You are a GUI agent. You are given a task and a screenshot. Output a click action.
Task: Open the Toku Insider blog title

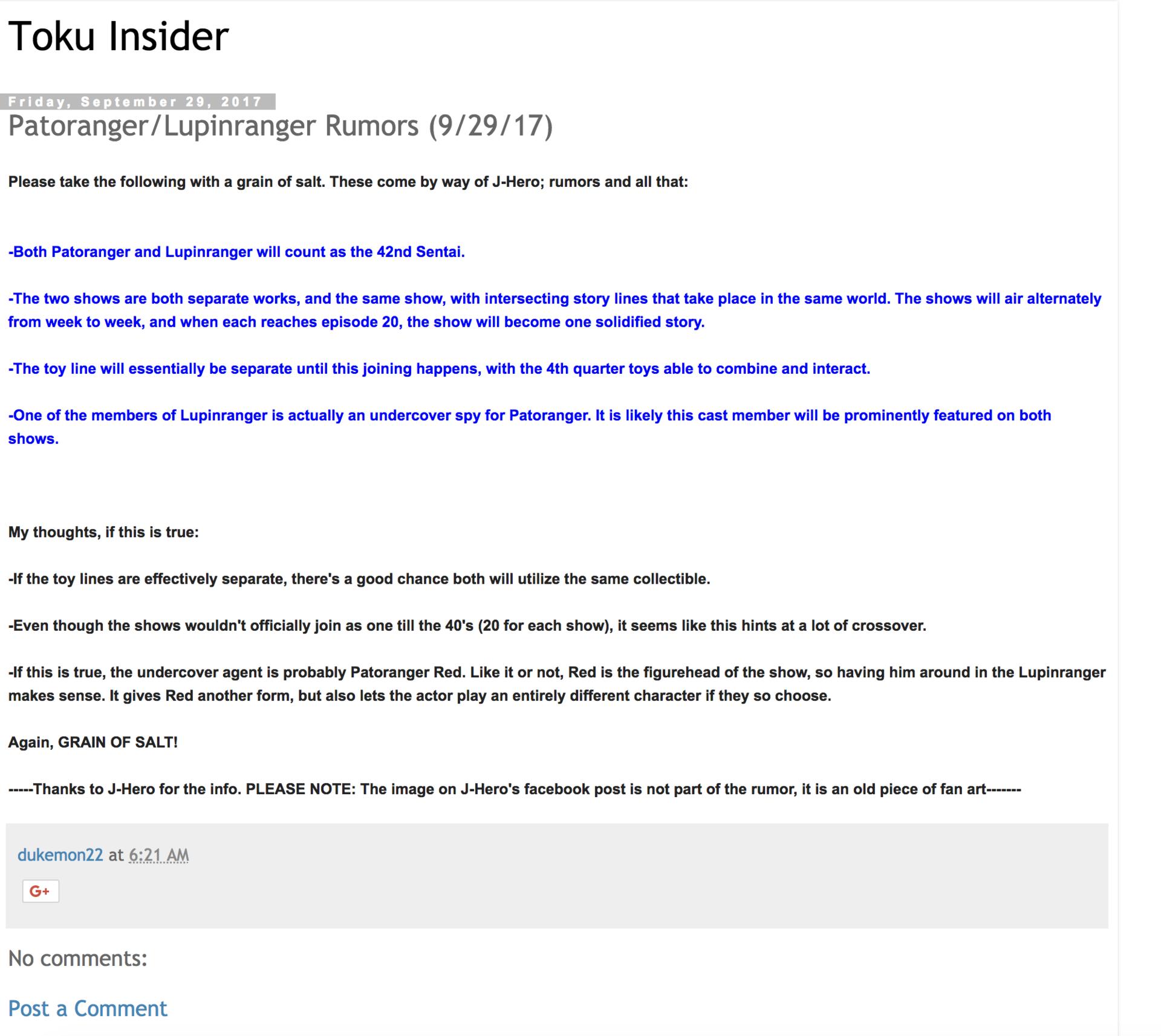119,36
